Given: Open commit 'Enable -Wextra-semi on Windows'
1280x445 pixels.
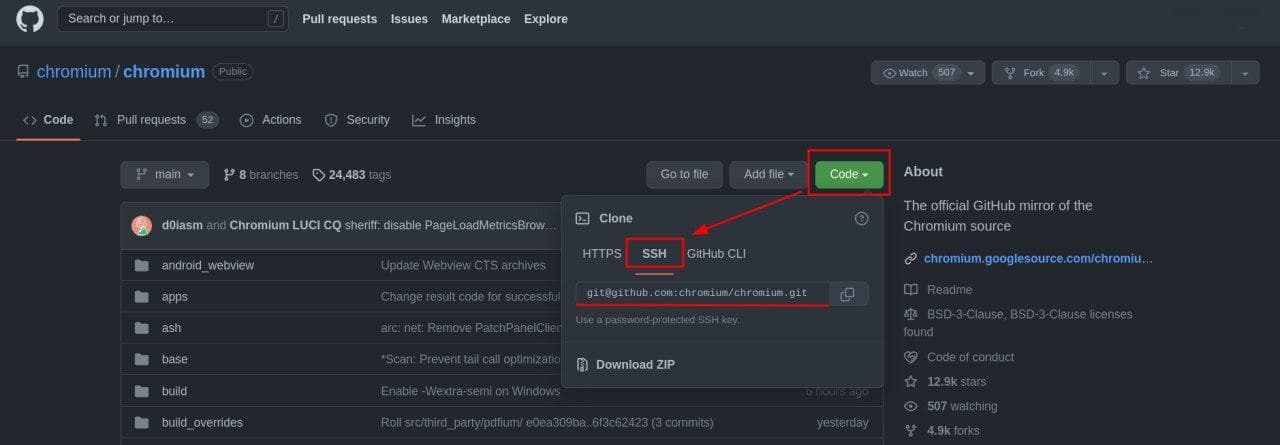Looking at the screenshot, I should 470,391.
